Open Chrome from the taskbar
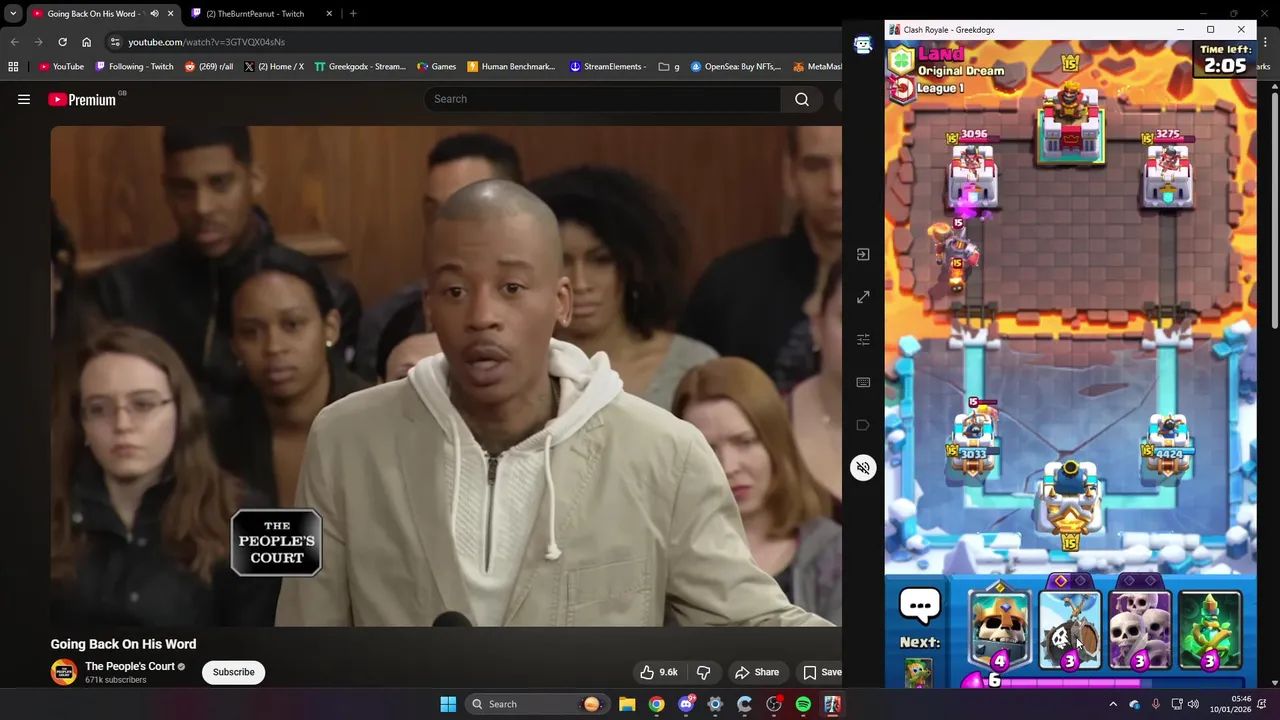Viewport: 1280px width, 720px height. pyautogui.click(x=656, y=704)
